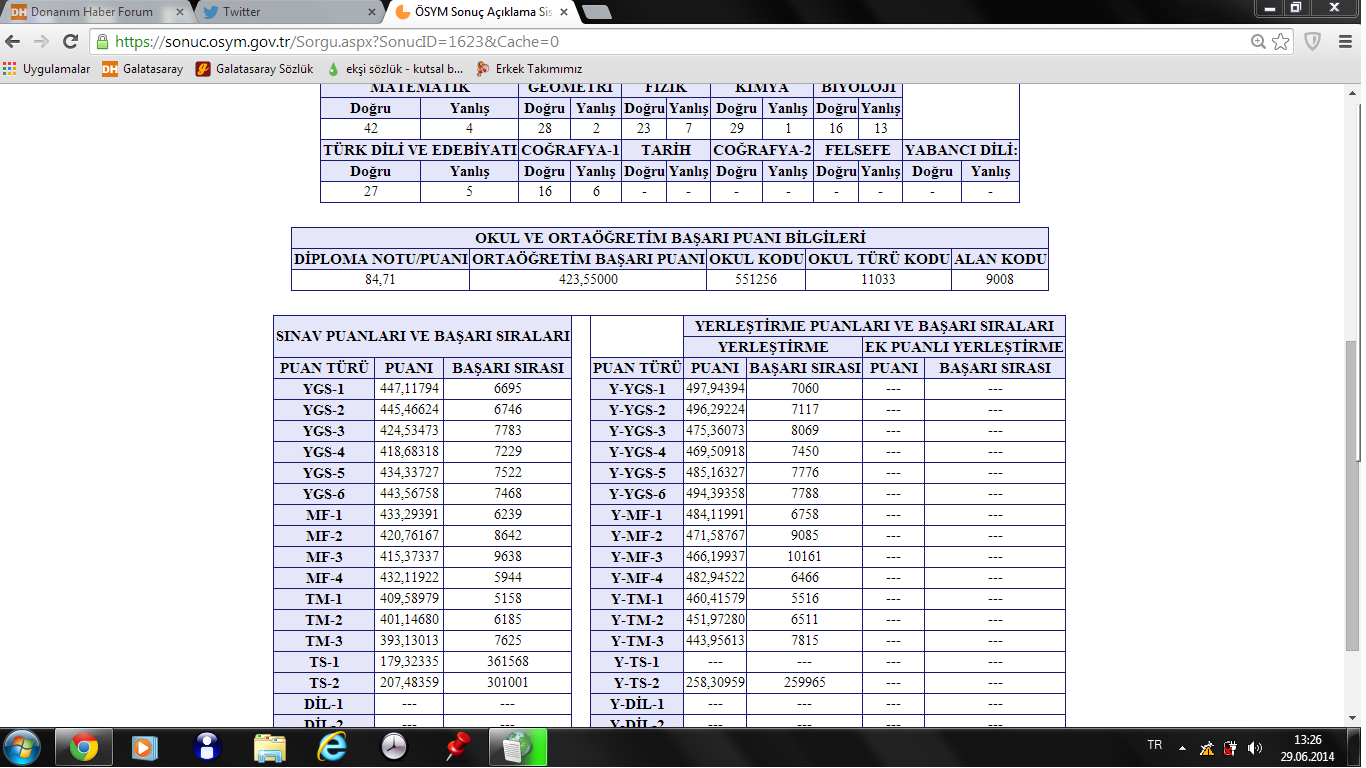Image resolution: width=1366 pixels, height=768 pixels.
Task: Open the shield extension icon
Action: [1312, 42]
